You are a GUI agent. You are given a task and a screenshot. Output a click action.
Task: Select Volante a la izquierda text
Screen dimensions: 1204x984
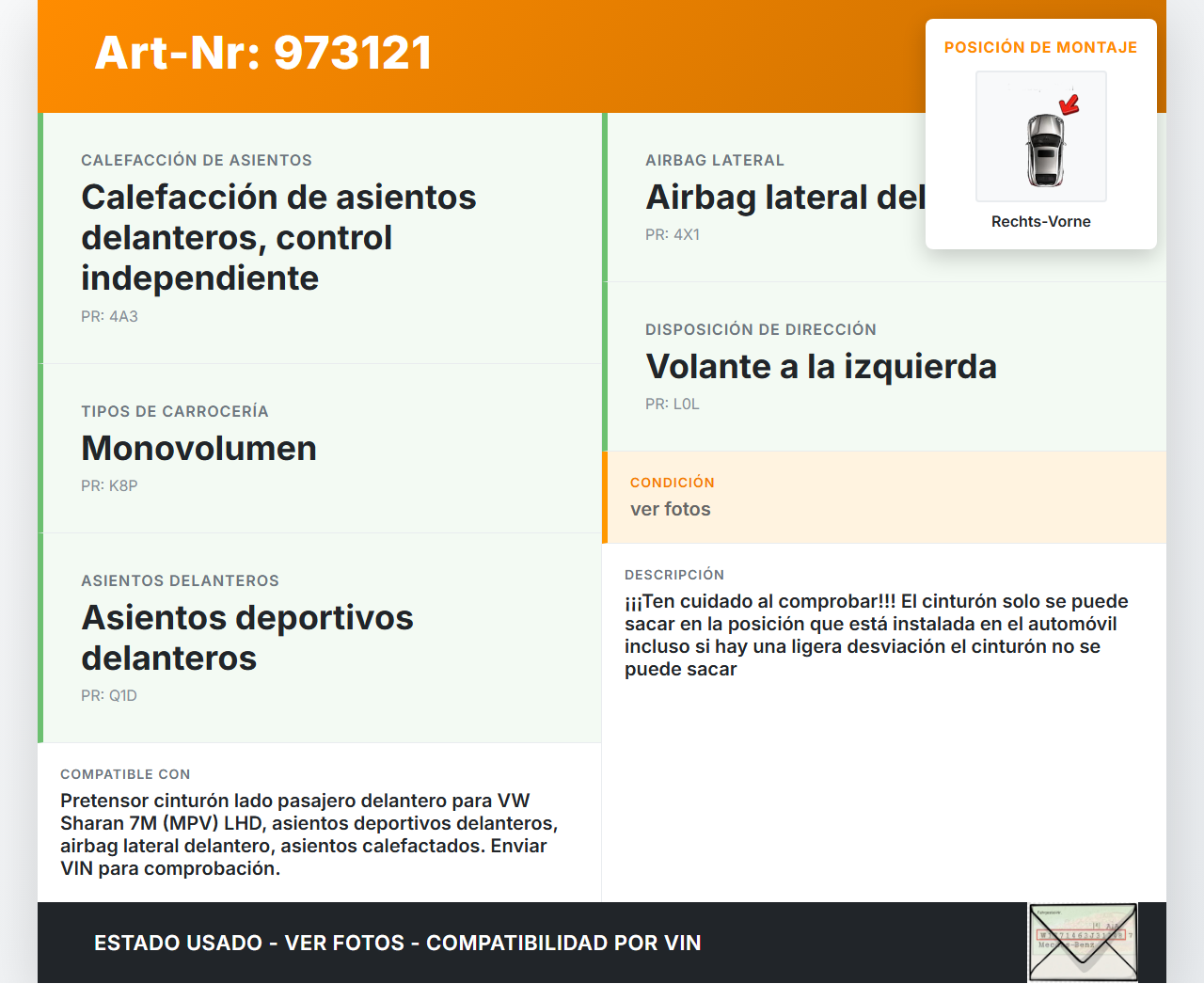821,366
